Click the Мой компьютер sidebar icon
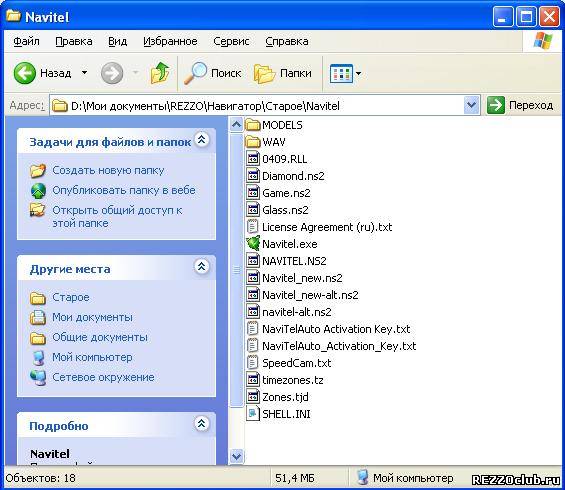 38,357
